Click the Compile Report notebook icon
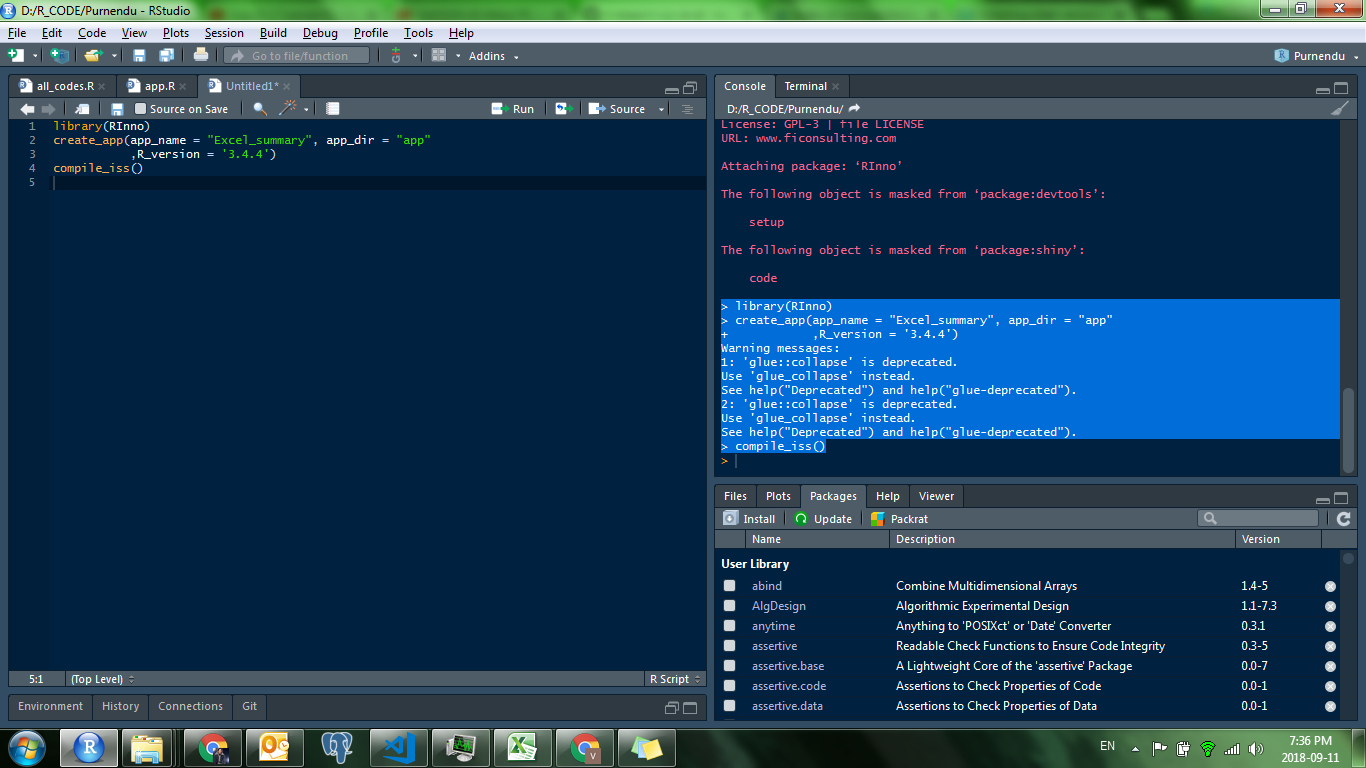 tap(333, 109)
